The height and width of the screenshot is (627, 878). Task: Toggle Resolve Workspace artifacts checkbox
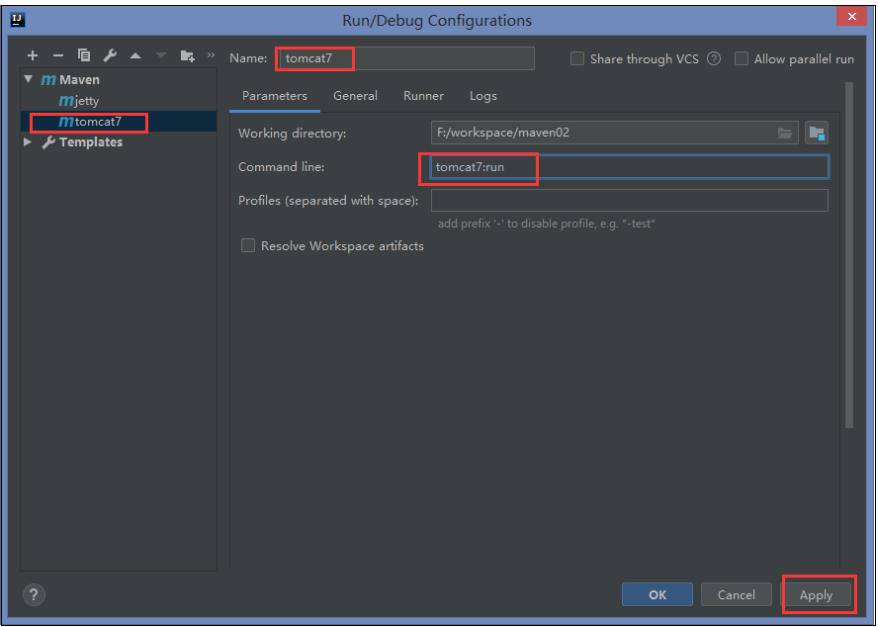(247, 246)
